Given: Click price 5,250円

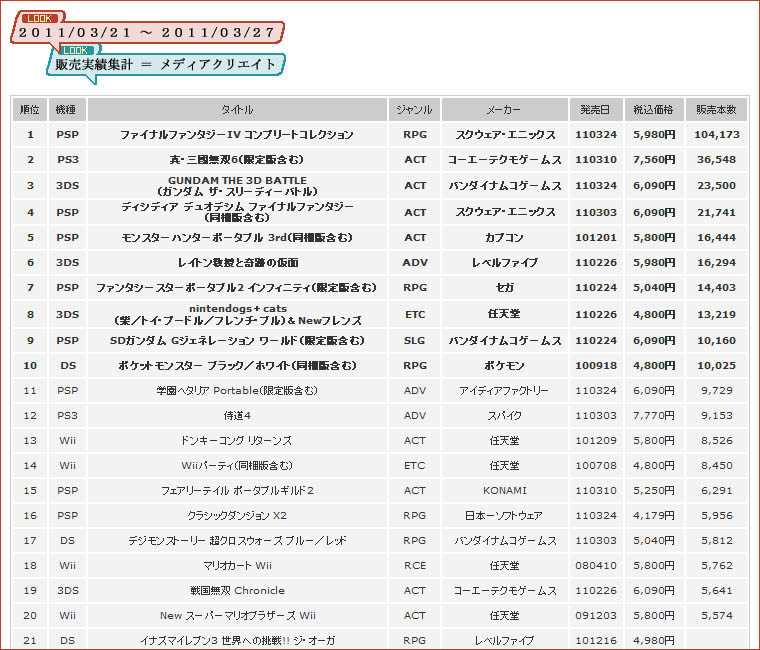Looking at the screenshot, I should pos(654,491).
